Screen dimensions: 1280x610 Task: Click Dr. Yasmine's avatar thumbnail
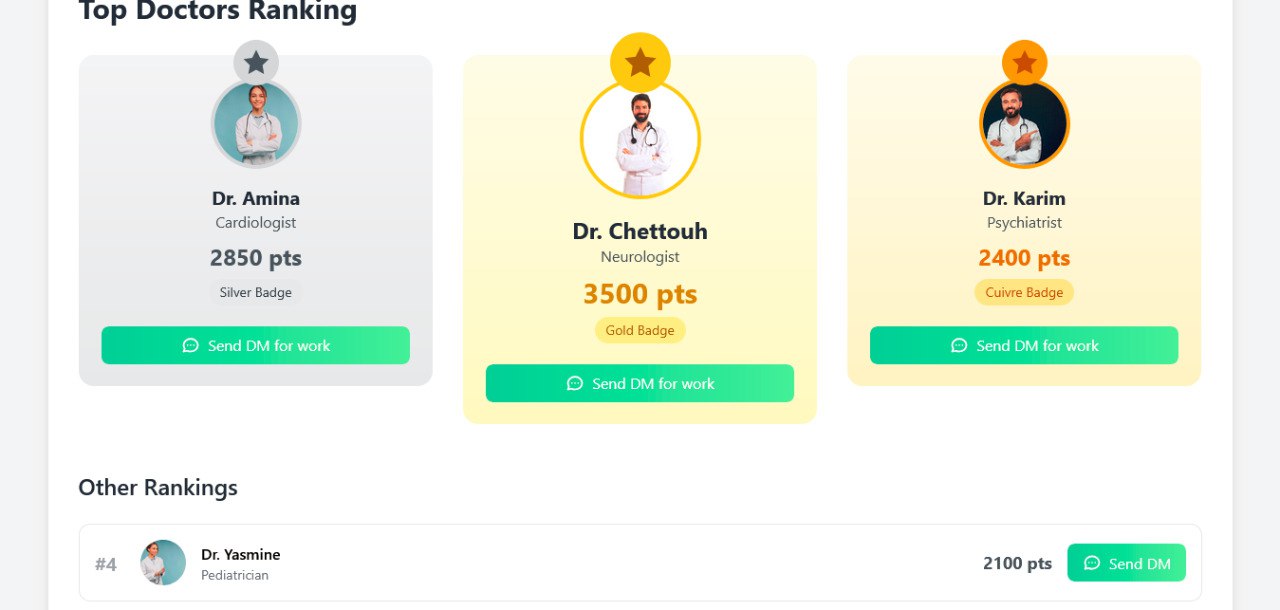(x=162, y=562)
